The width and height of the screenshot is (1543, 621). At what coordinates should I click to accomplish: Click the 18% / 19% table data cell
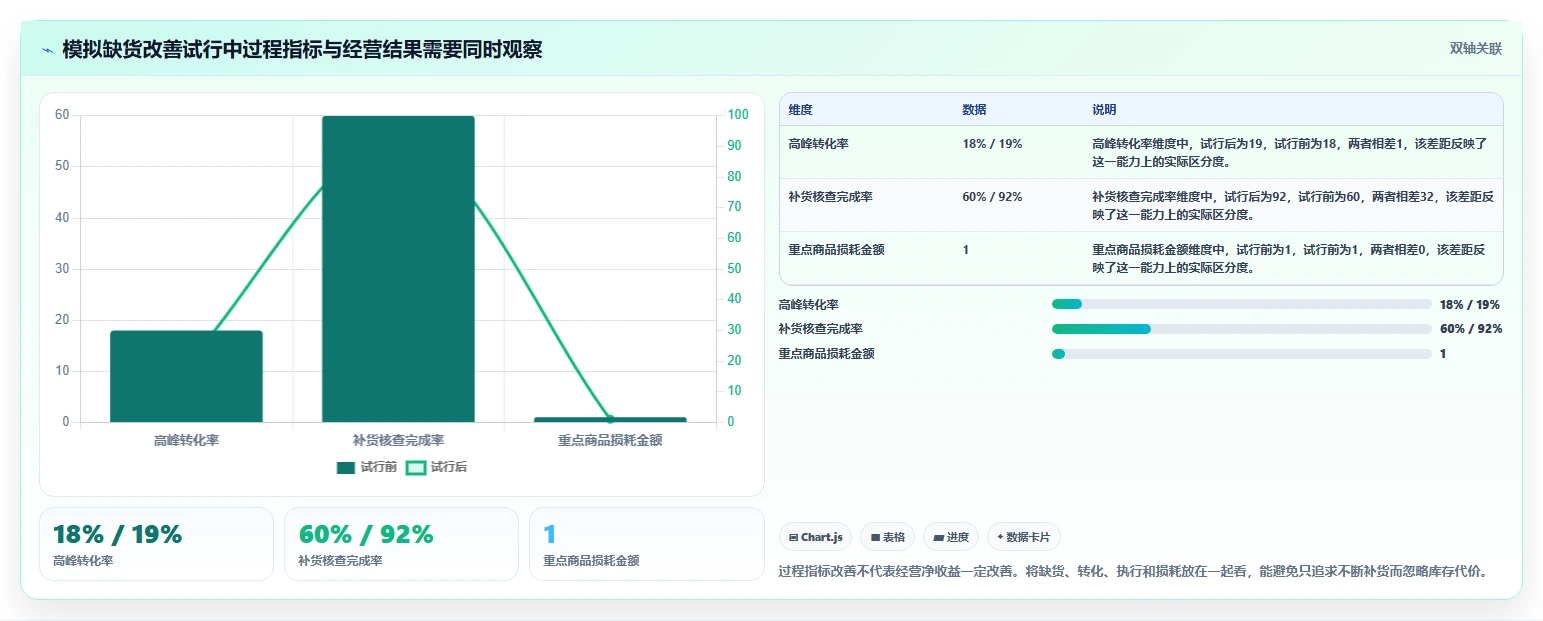[x=992, y=144]
